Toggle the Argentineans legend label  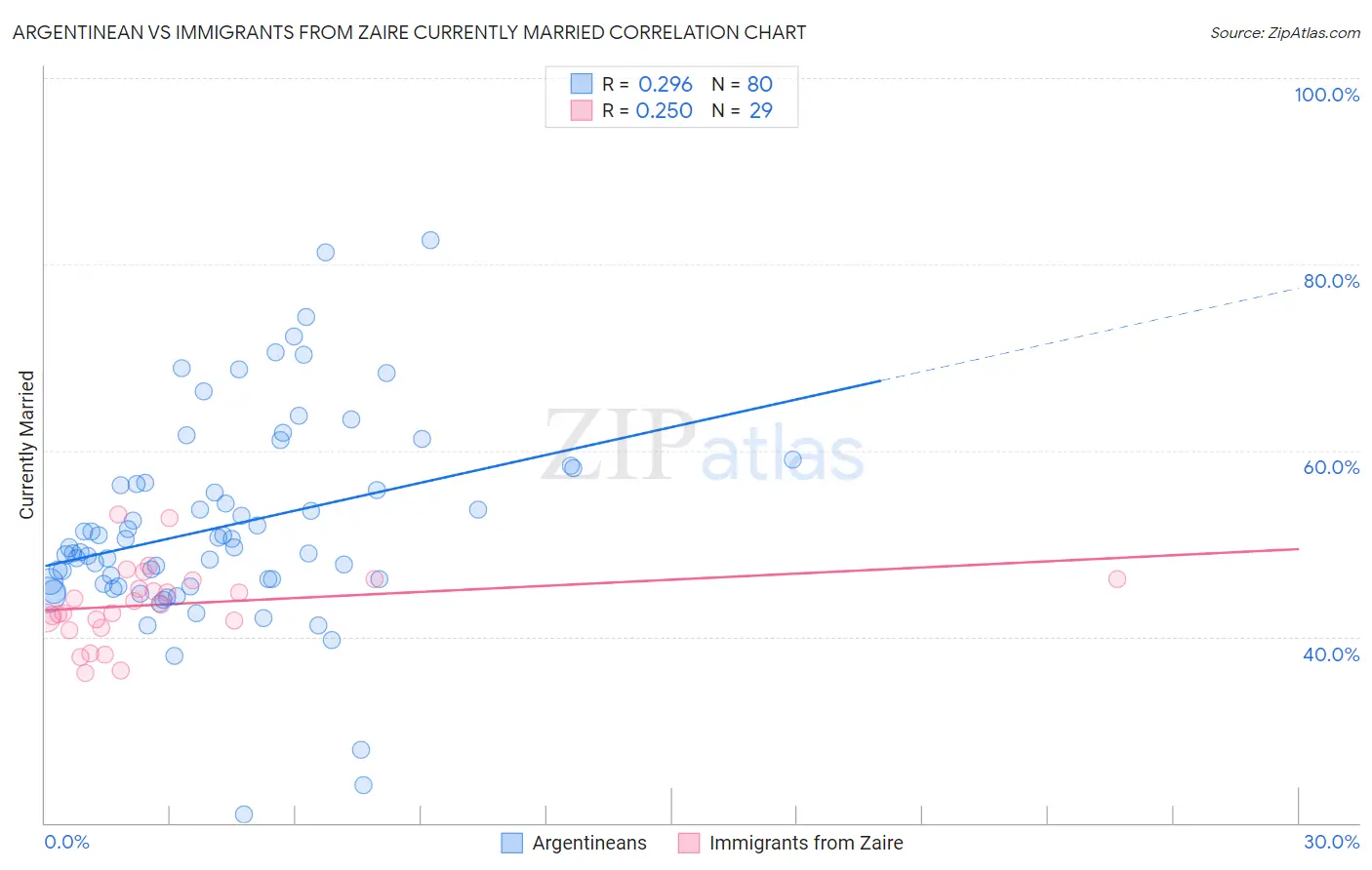coord(589,844)
